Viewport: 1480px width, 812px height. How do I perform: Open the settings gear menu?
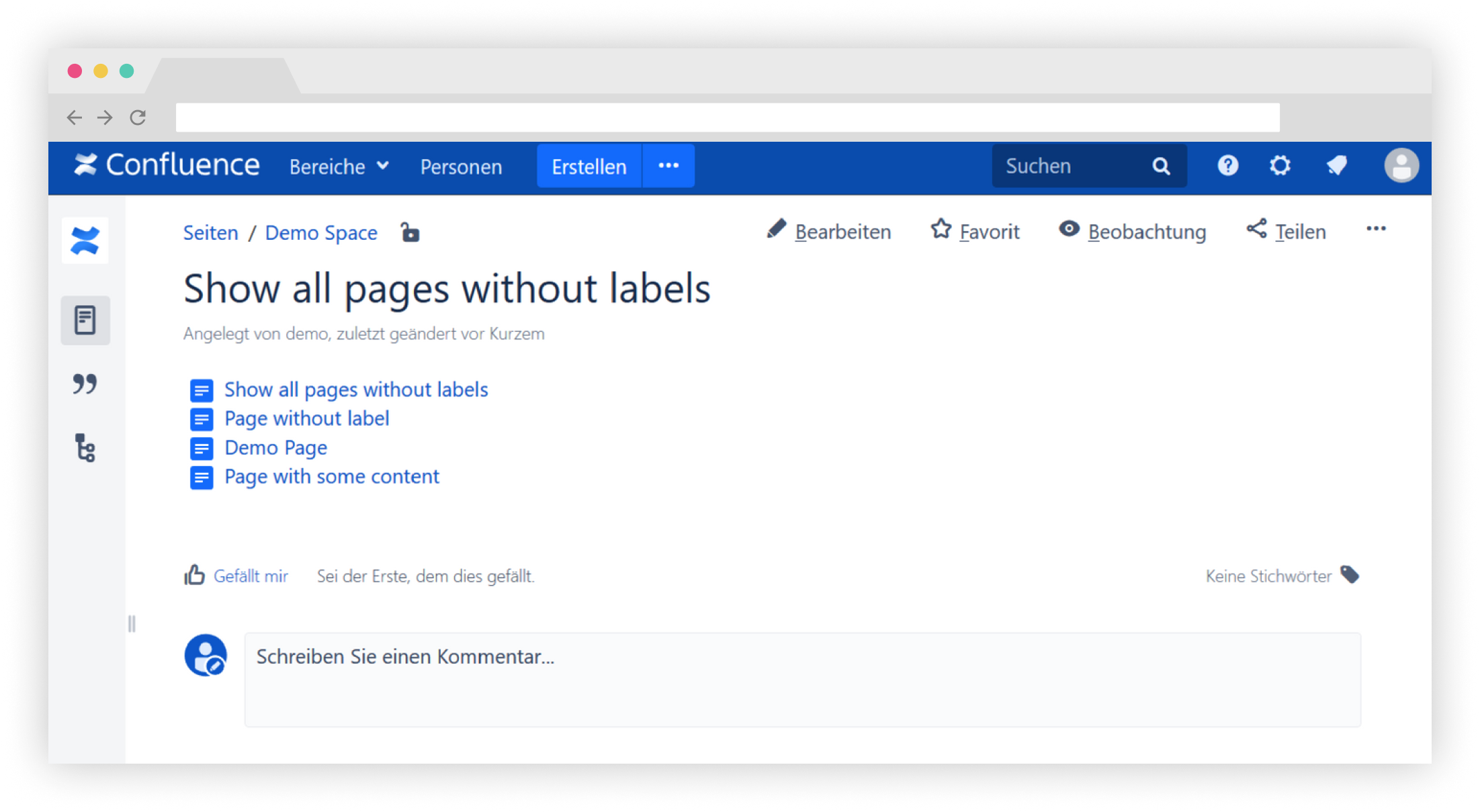point(1280,166)
